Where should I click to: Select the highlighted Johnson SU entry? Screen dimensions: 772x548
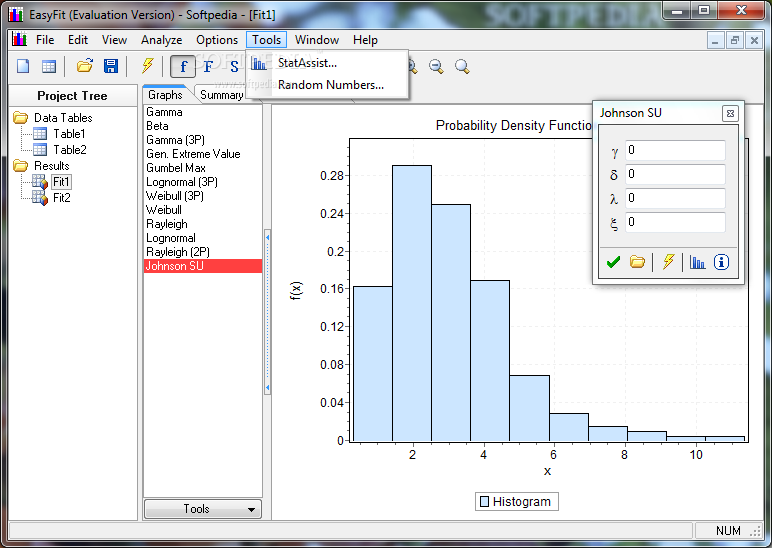click(x=202, y=266)
